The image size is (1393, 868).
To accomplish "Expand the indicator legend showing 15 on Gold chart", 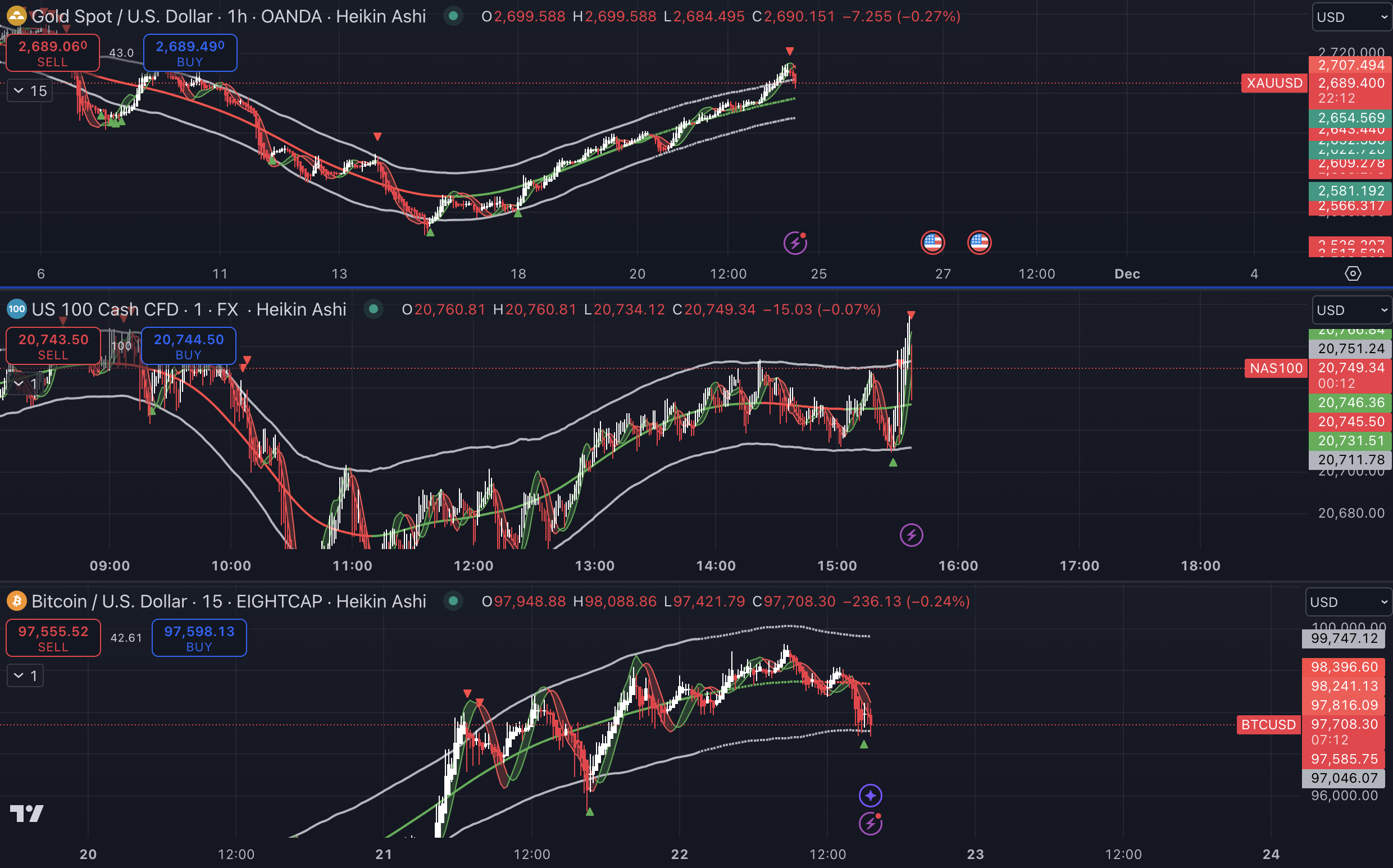I will point(30,91).
